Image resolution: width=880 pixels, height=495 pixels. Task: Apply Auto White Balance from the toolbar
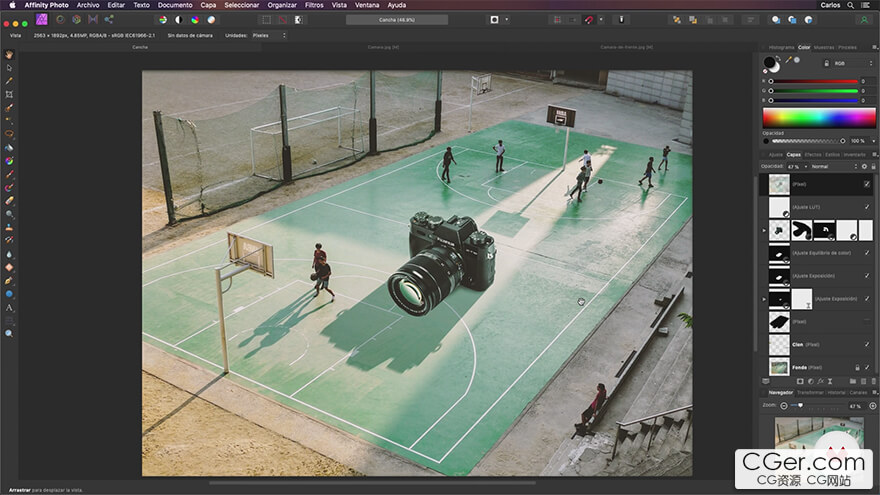(x=211, y=20)
